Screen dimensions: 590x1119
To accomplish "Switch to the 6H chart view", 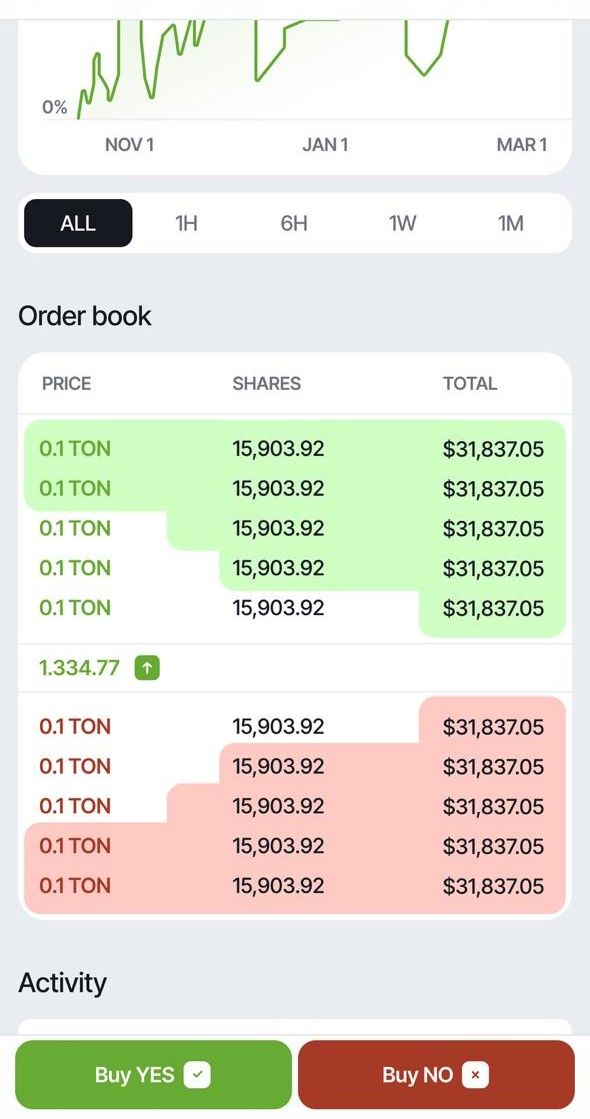I will click(x=293, y=223).
